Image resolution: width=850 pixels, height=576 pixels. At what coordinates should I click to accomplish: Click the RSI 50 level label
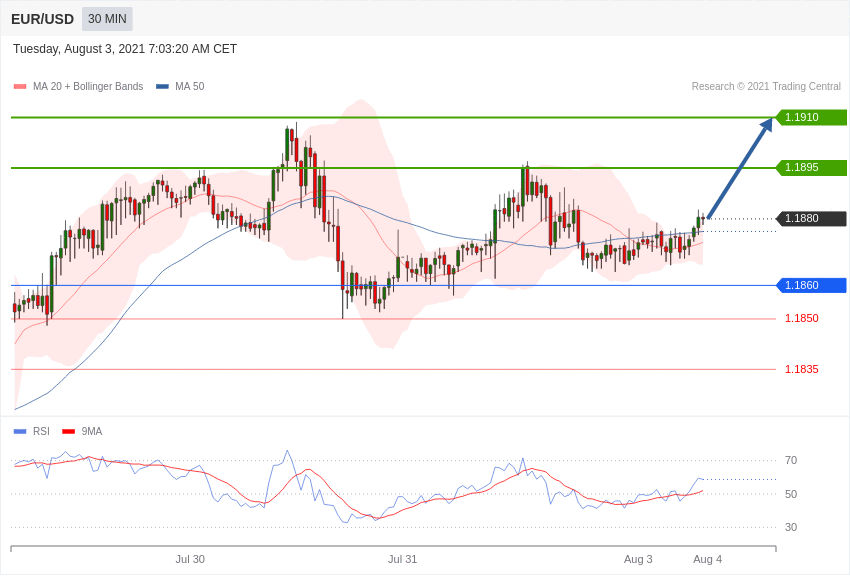tap(791, 494)
